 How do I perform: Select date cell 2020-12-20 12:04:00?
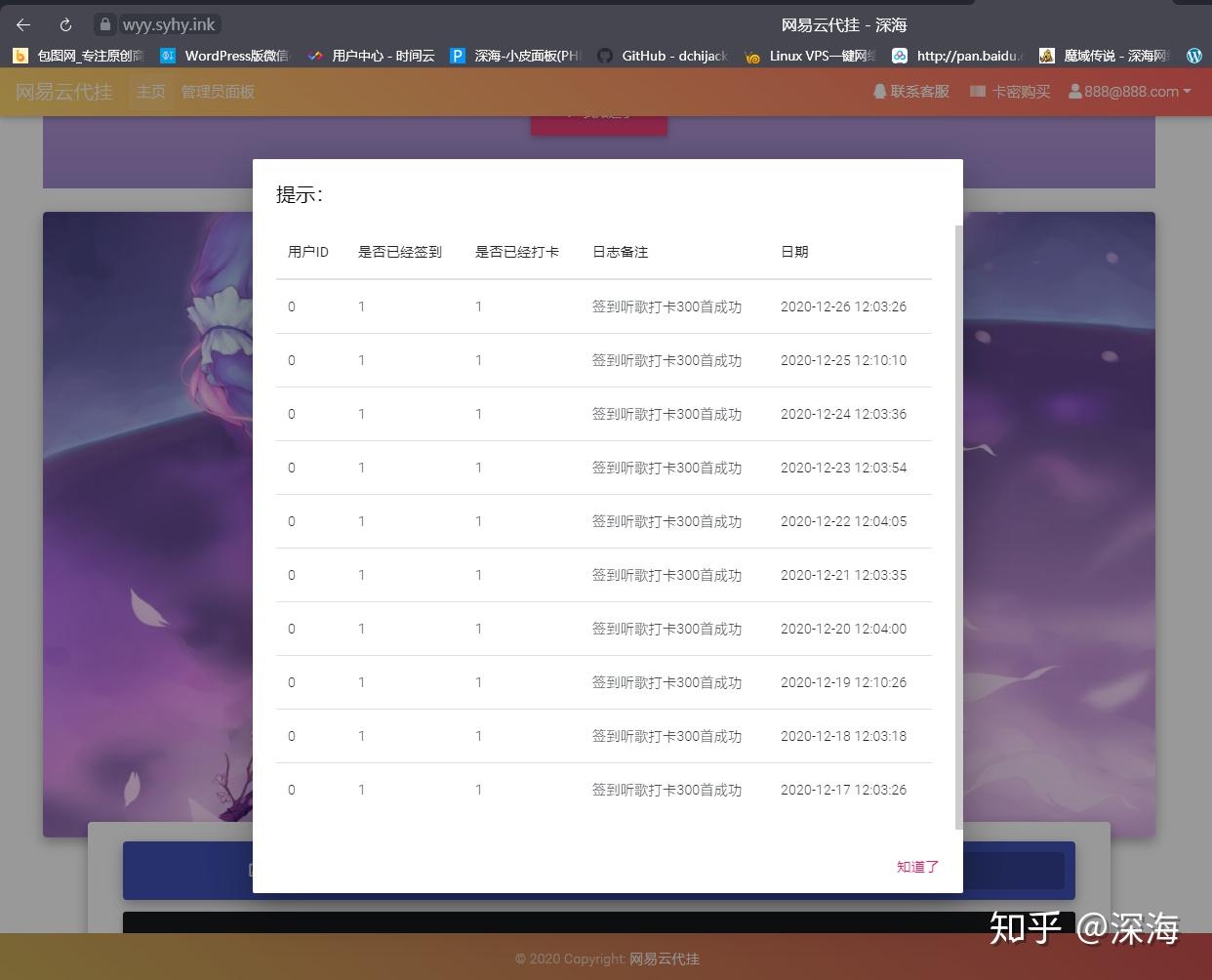(x=844, y=629)
